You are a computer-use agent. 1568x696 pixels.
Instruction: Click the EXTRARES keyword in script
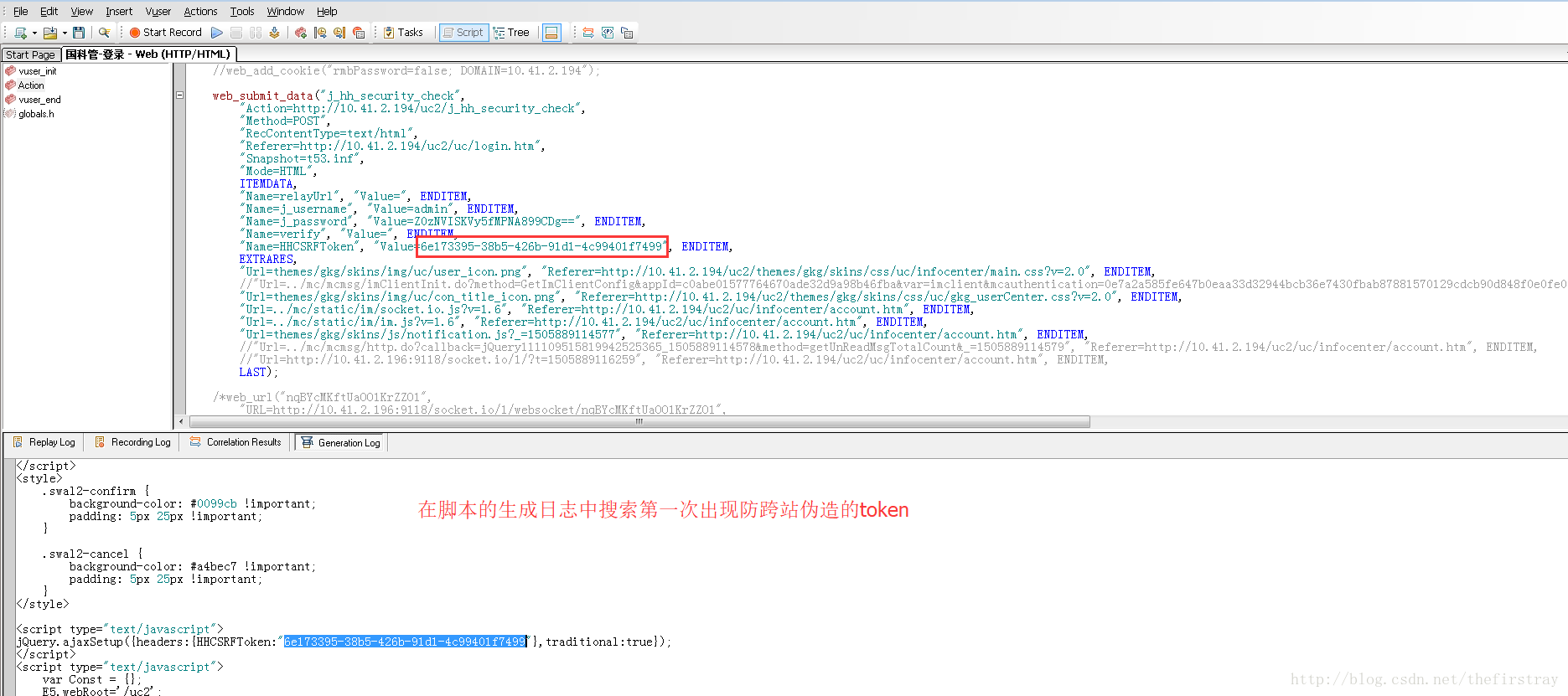click(268, 259)
